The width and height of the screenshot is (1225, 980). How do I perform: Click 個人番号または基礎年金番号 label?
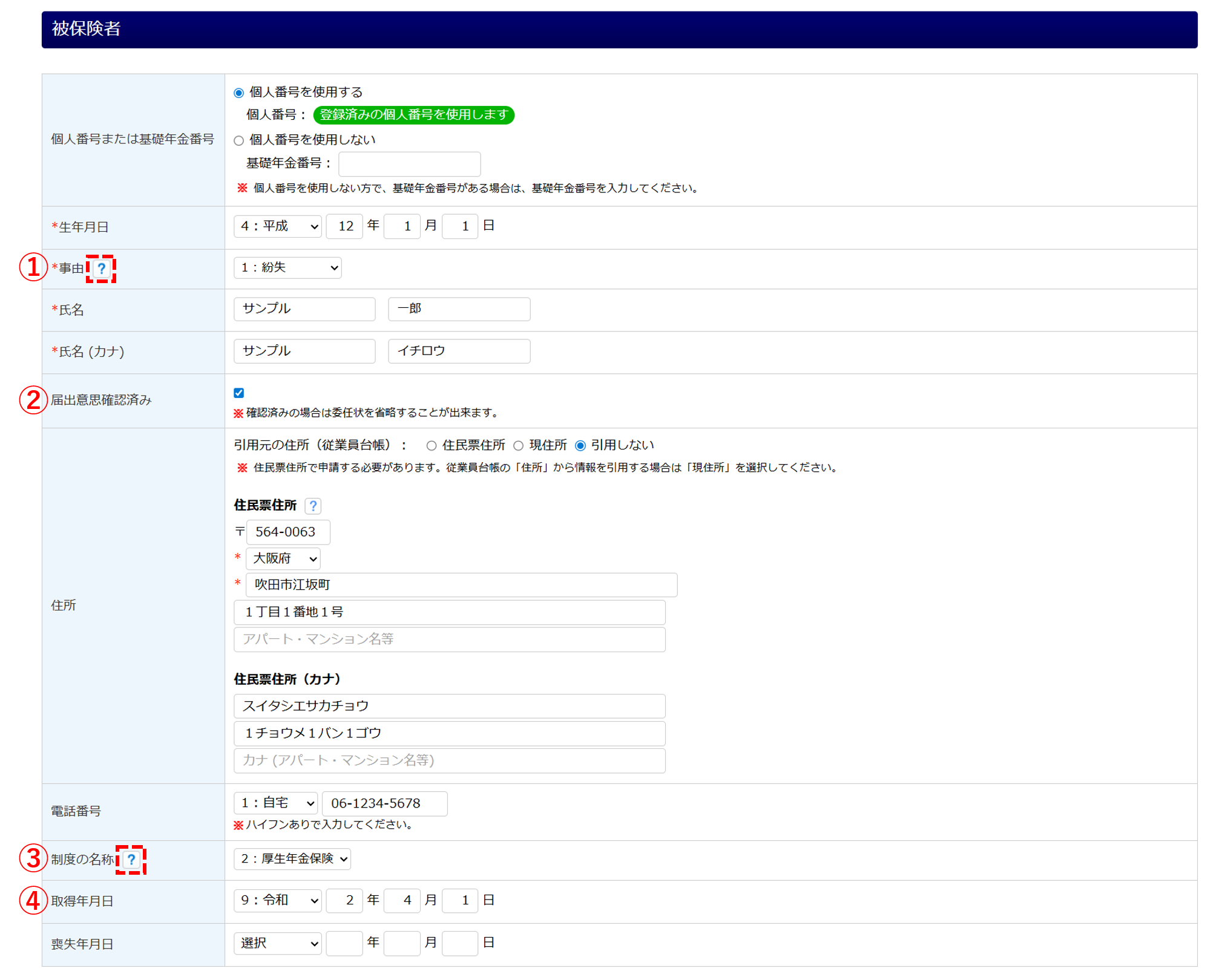[133, 139]
